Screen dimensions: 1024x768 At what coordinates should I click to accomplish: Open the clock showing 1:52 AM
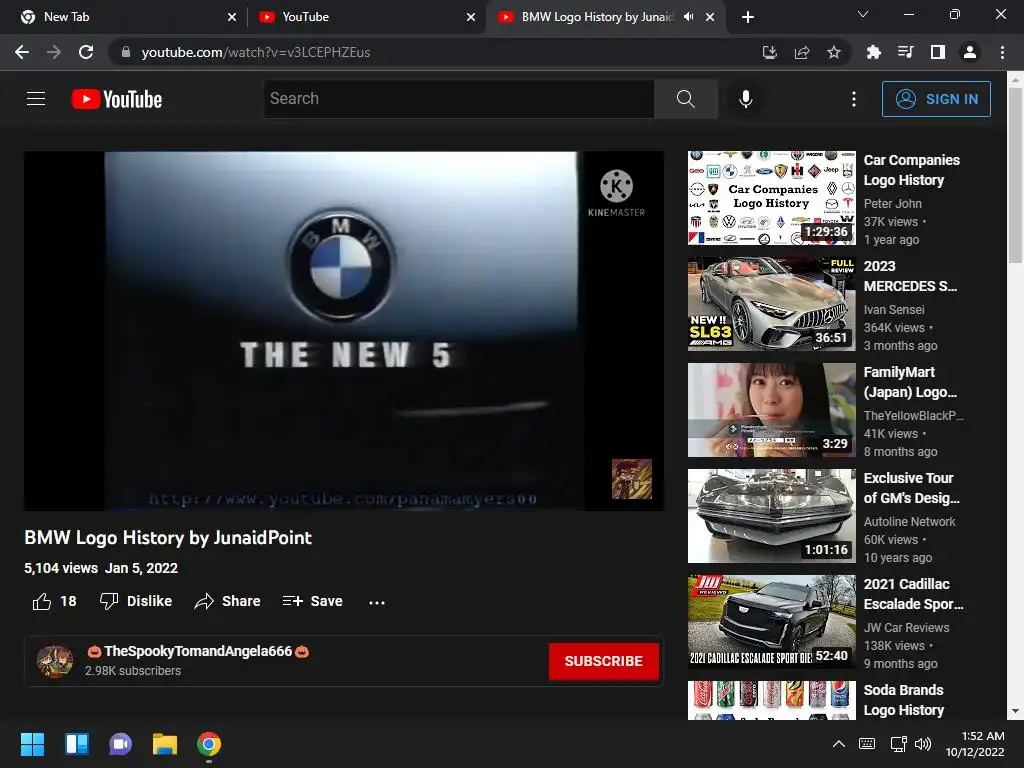975,744
